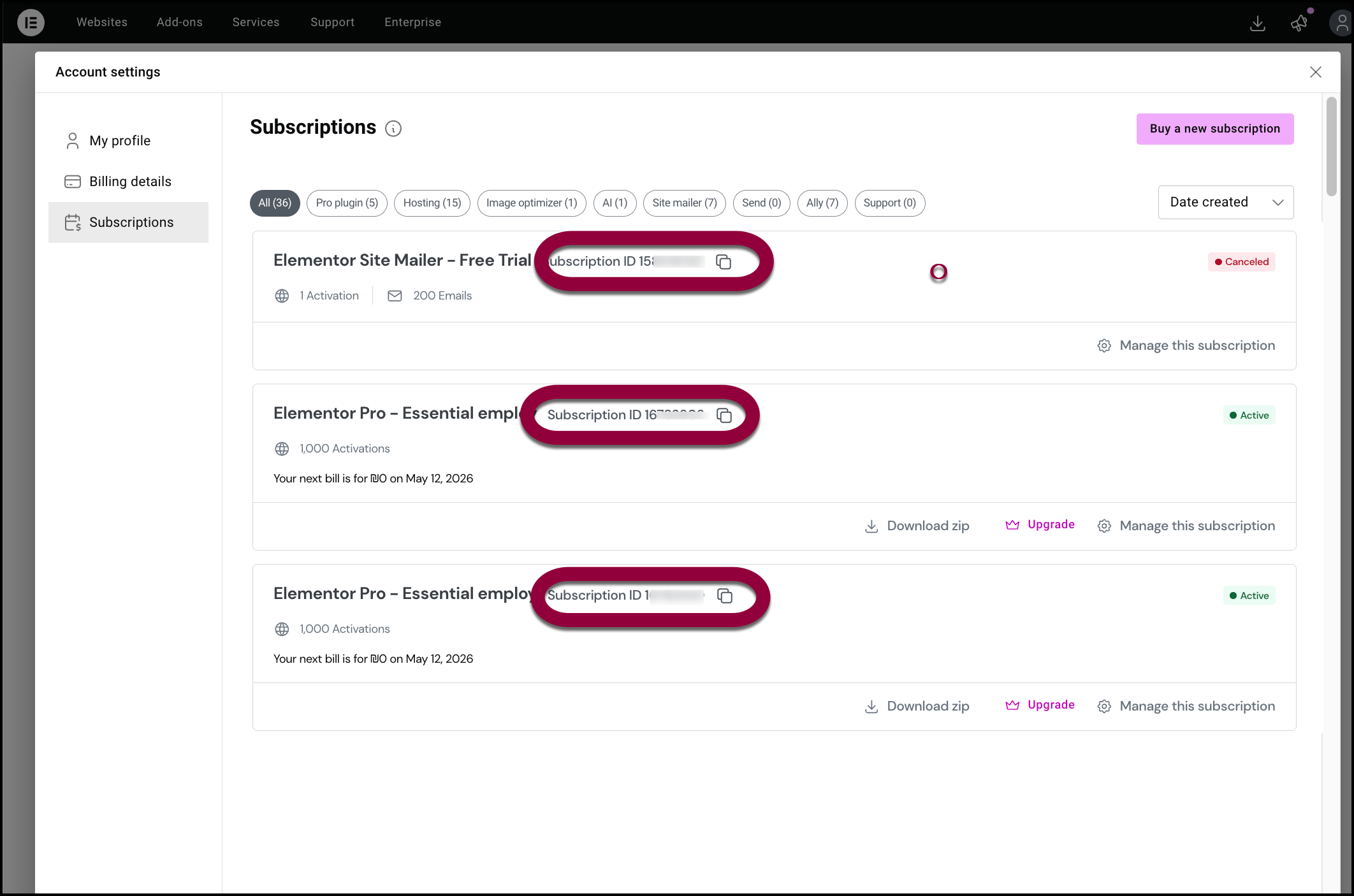Select the All (36) filter

(x=275, y=203)
